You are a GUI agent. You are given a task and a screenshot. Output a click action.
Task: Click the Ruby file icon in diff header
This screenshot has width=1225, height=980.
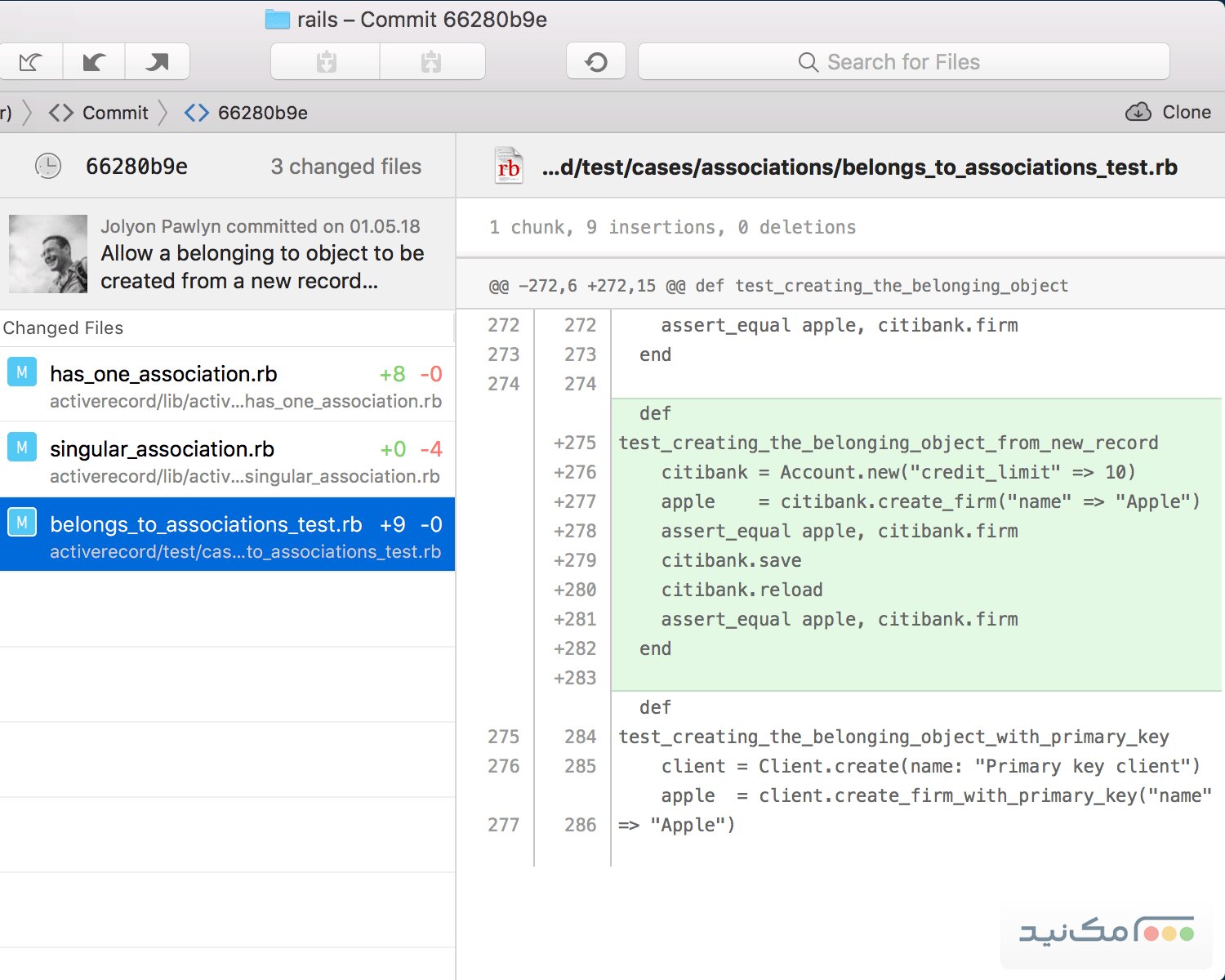point(509,167)
